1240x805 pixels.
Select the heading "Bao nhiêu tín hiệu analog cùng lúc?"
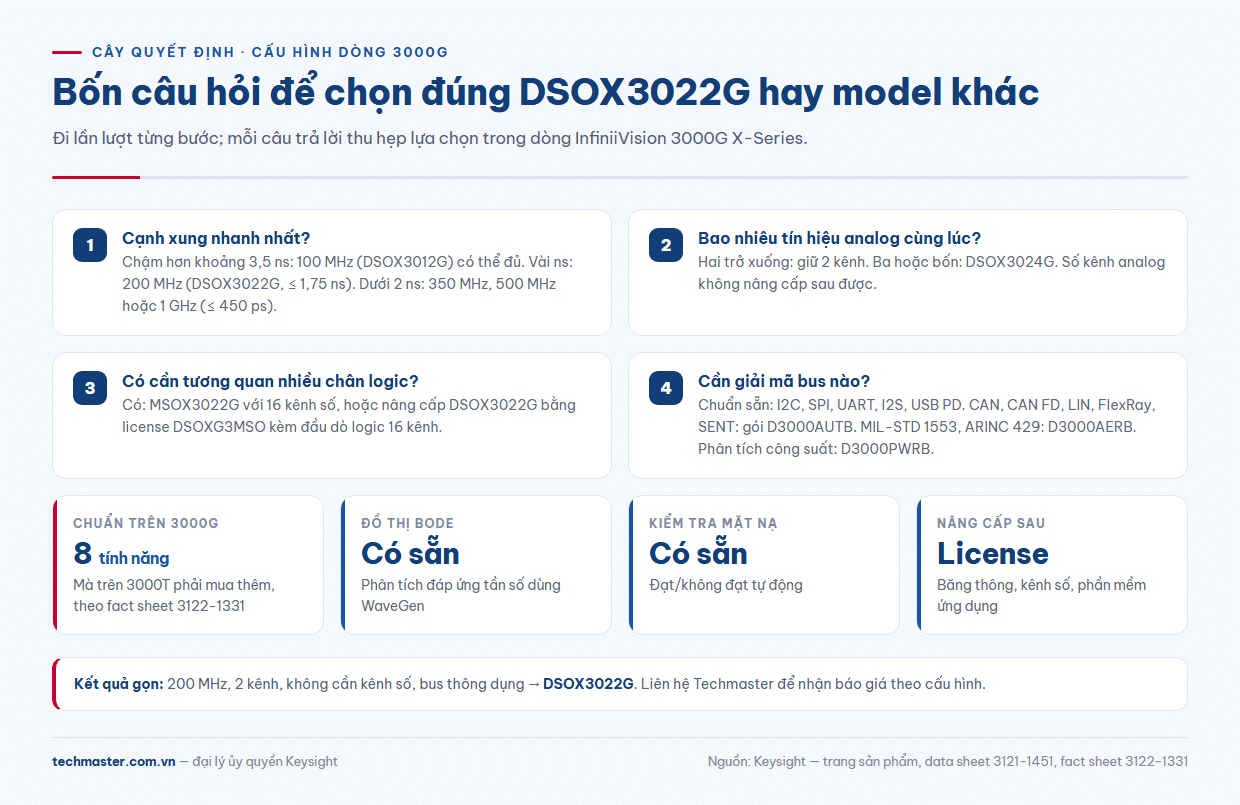pyautogui.click(x=839, y=238)
